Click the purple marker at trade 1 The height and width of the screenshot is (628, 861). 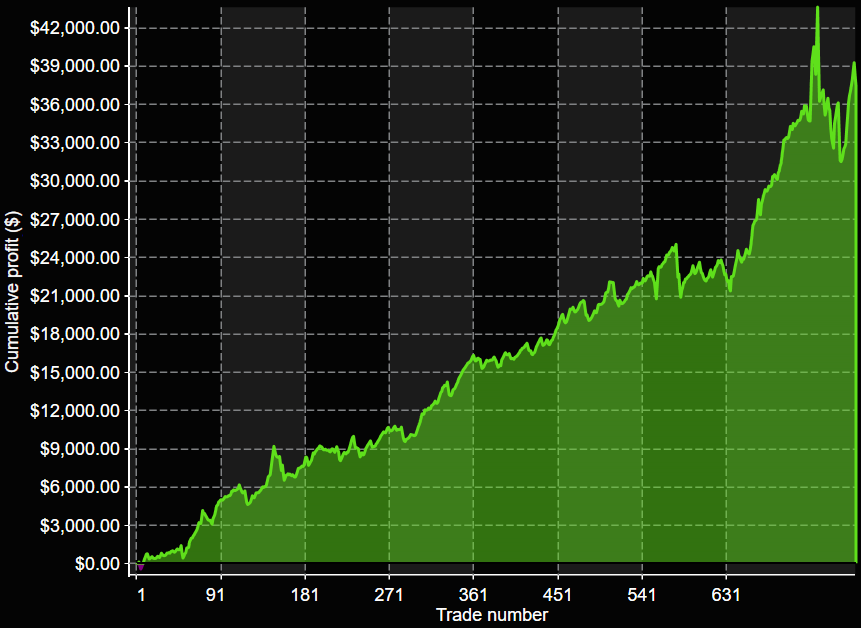pos(141,567)
